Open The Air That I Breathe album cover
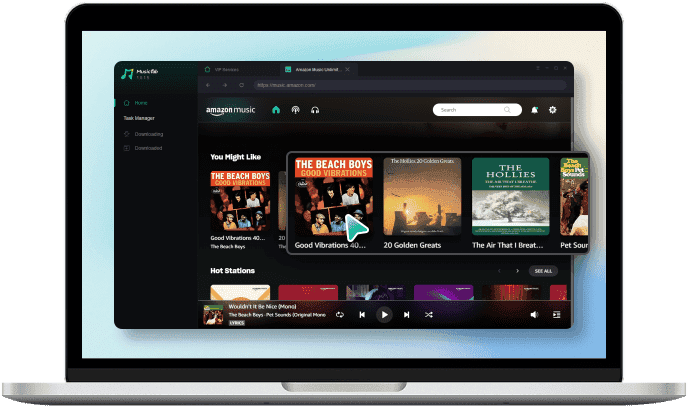688x410 pixels. tap(511, 196)
